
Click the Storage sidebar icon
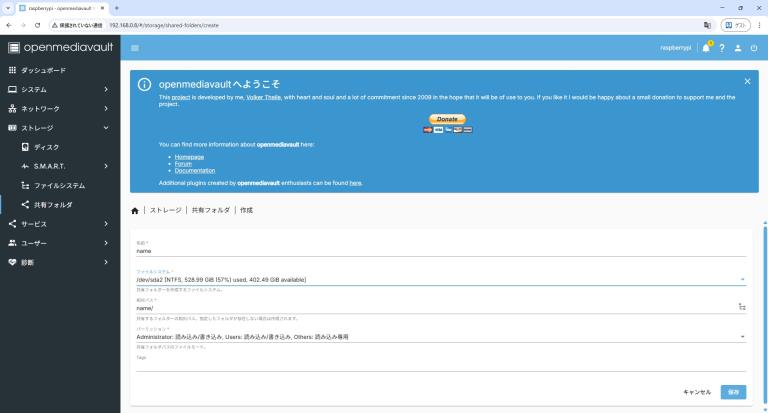12,127
